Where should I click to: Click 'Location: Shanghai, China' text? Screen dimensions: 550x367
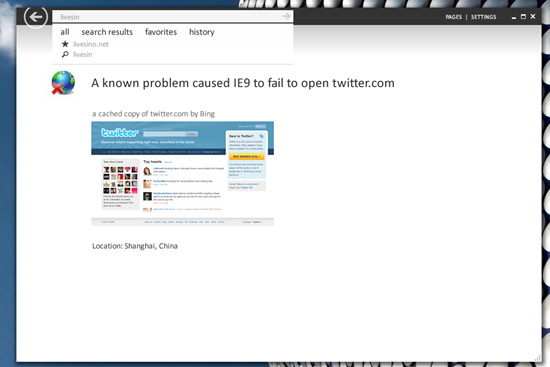coord(135,246)
